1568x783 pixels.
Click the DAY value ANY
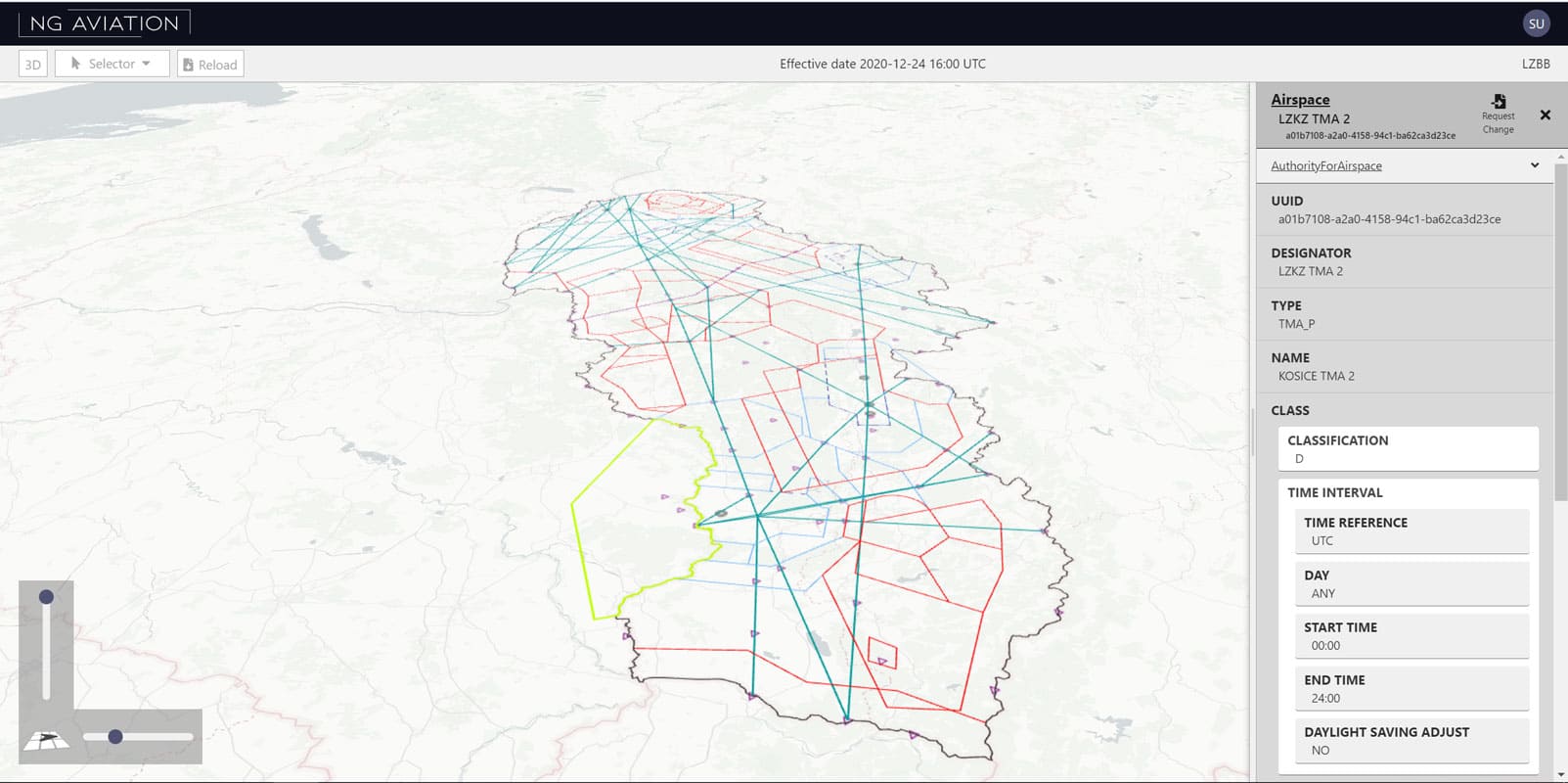1323,593
